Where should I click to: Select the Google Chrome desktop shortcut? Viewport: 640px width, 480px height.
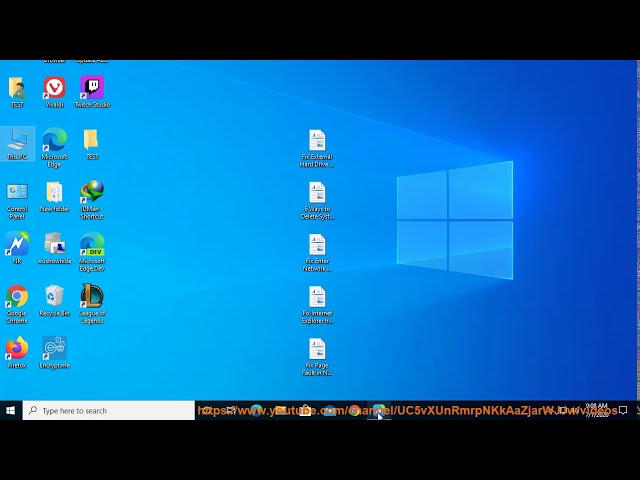pyautogui.click(x=17, y=304)
